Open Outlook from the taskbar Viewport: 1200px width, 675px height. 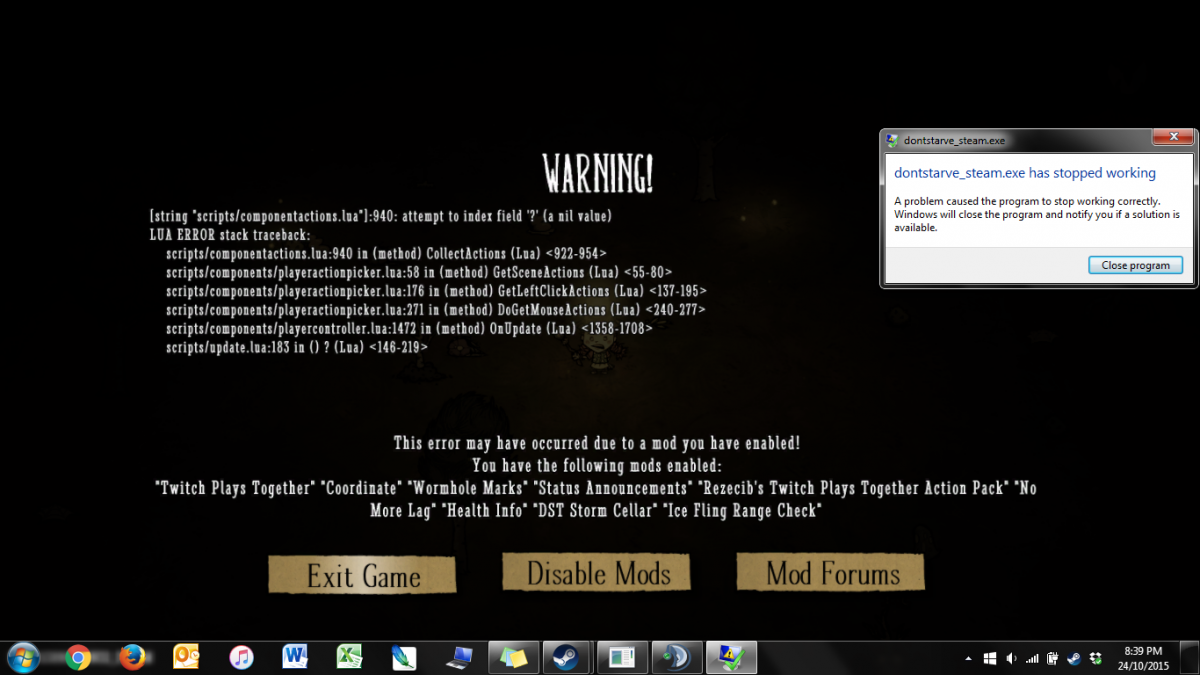(186, 657)
